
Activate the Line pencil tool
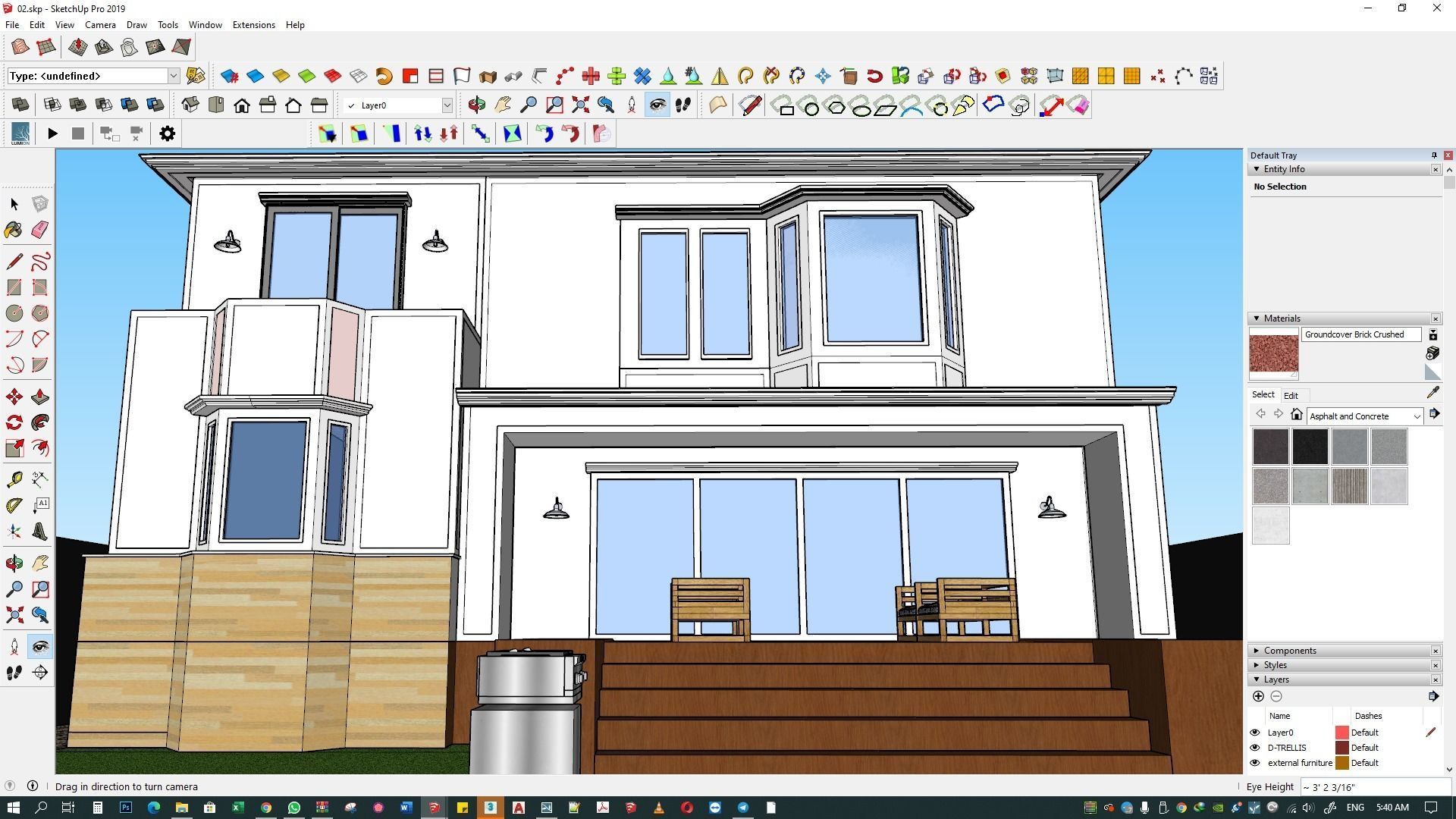pyautogui.click(x=14, y=262)
